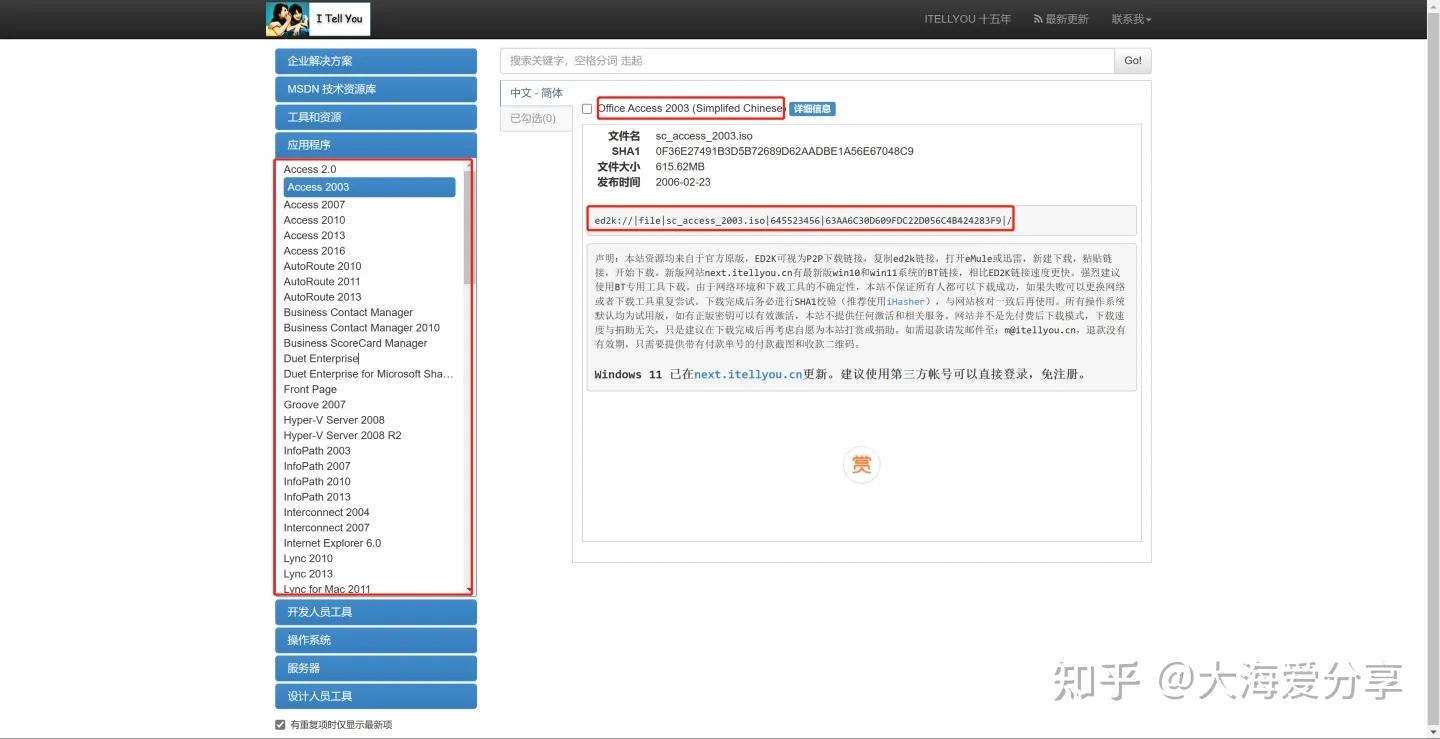The height and width of the screenshot is (739, 1440).
Task: Uncheck the 有重复项时仅显示最新项 option
Action: (x=280, y=724)
